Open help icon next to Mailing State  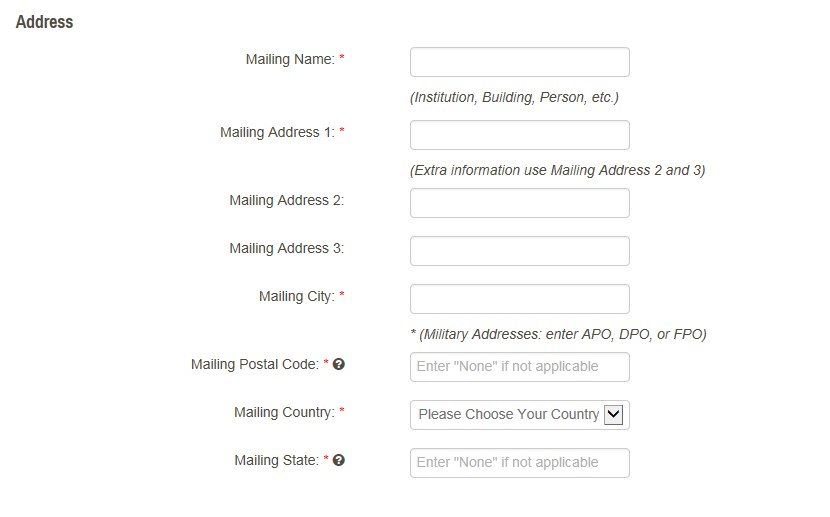point(339,461)
